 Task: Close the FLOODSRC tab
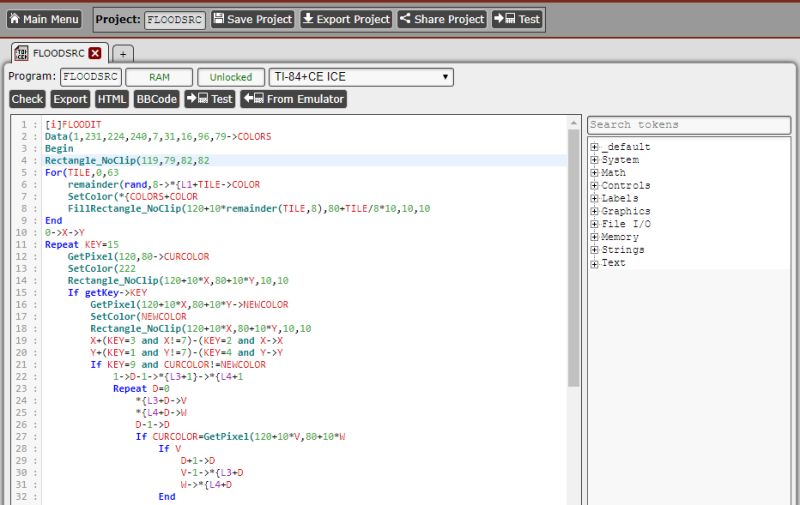pyautogui.click(x=95, y=53)
